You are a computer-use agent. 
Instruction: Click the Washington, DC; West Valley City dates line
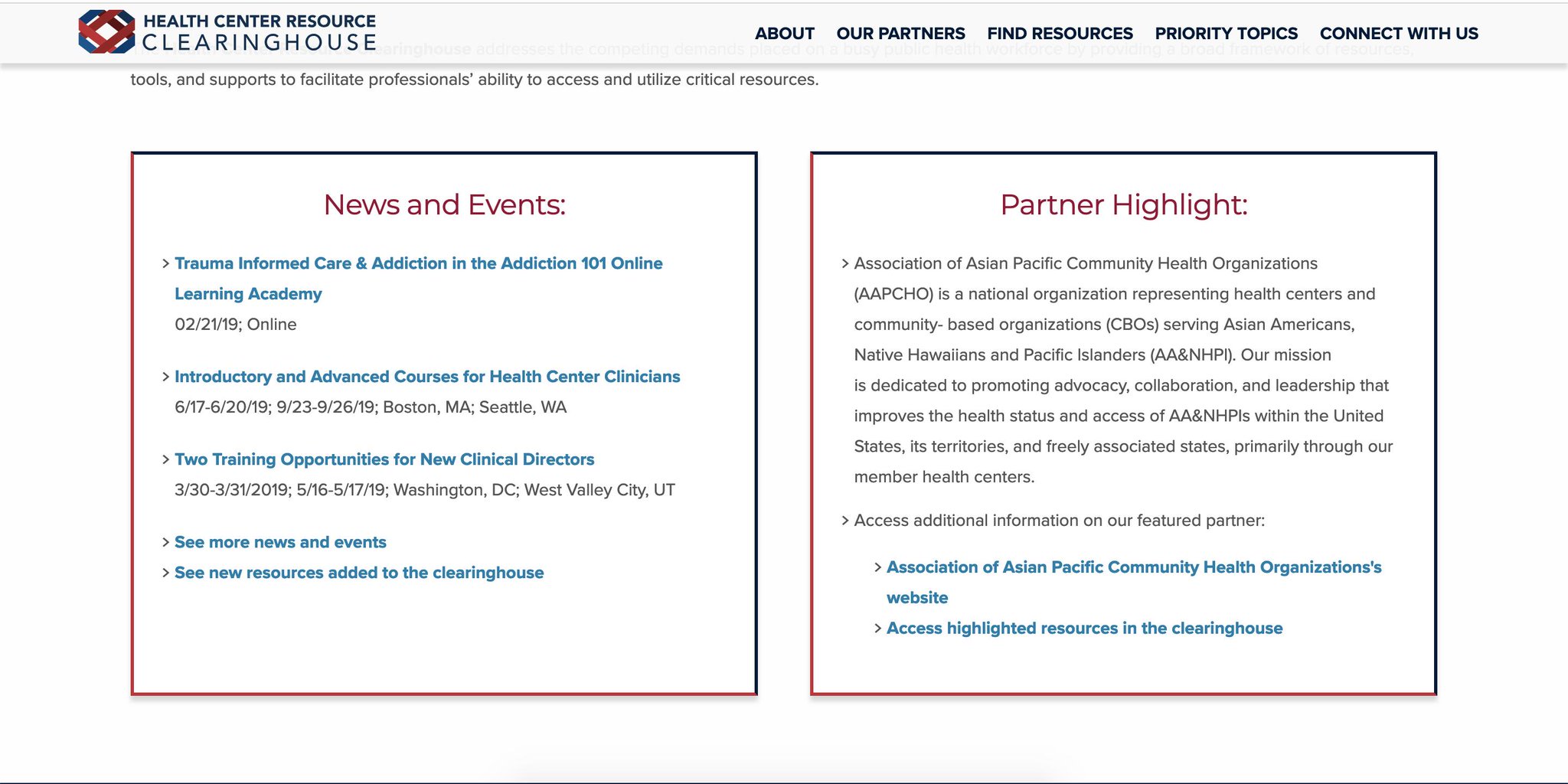coord(425,490)
